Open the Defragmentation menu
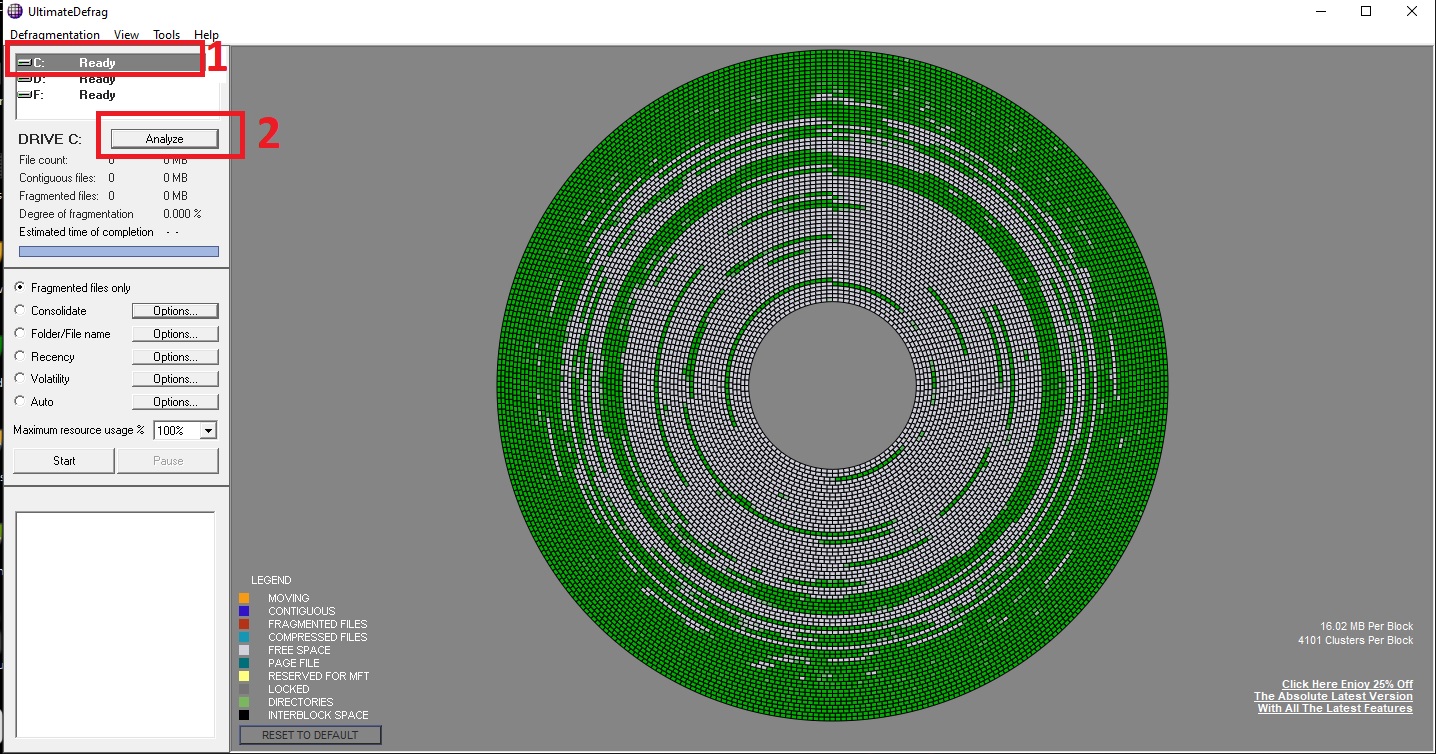Image resolution: width=1436 pixels, height=754 pixels. coord(55,35)
